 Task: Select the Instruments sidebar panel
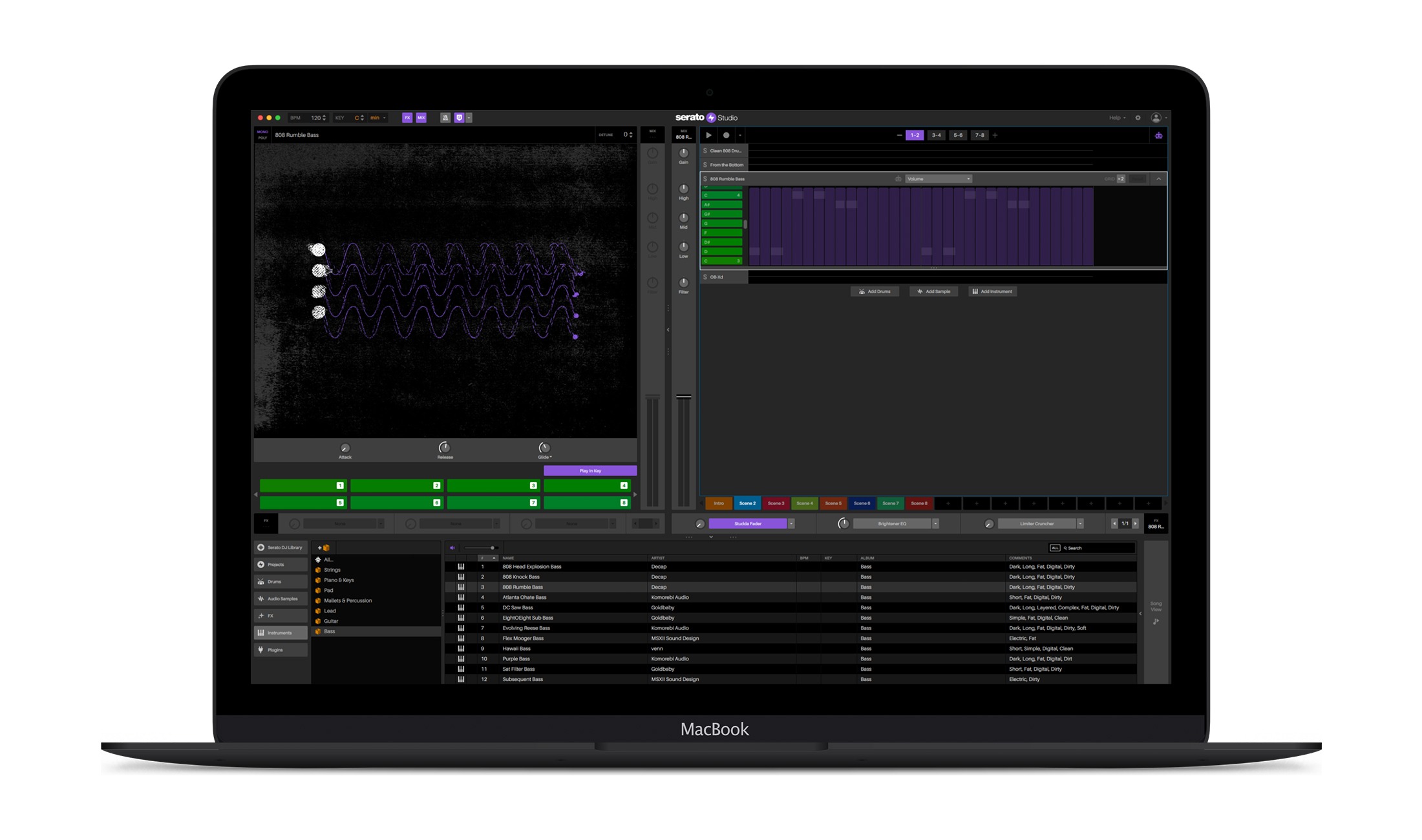pos(281,633)
